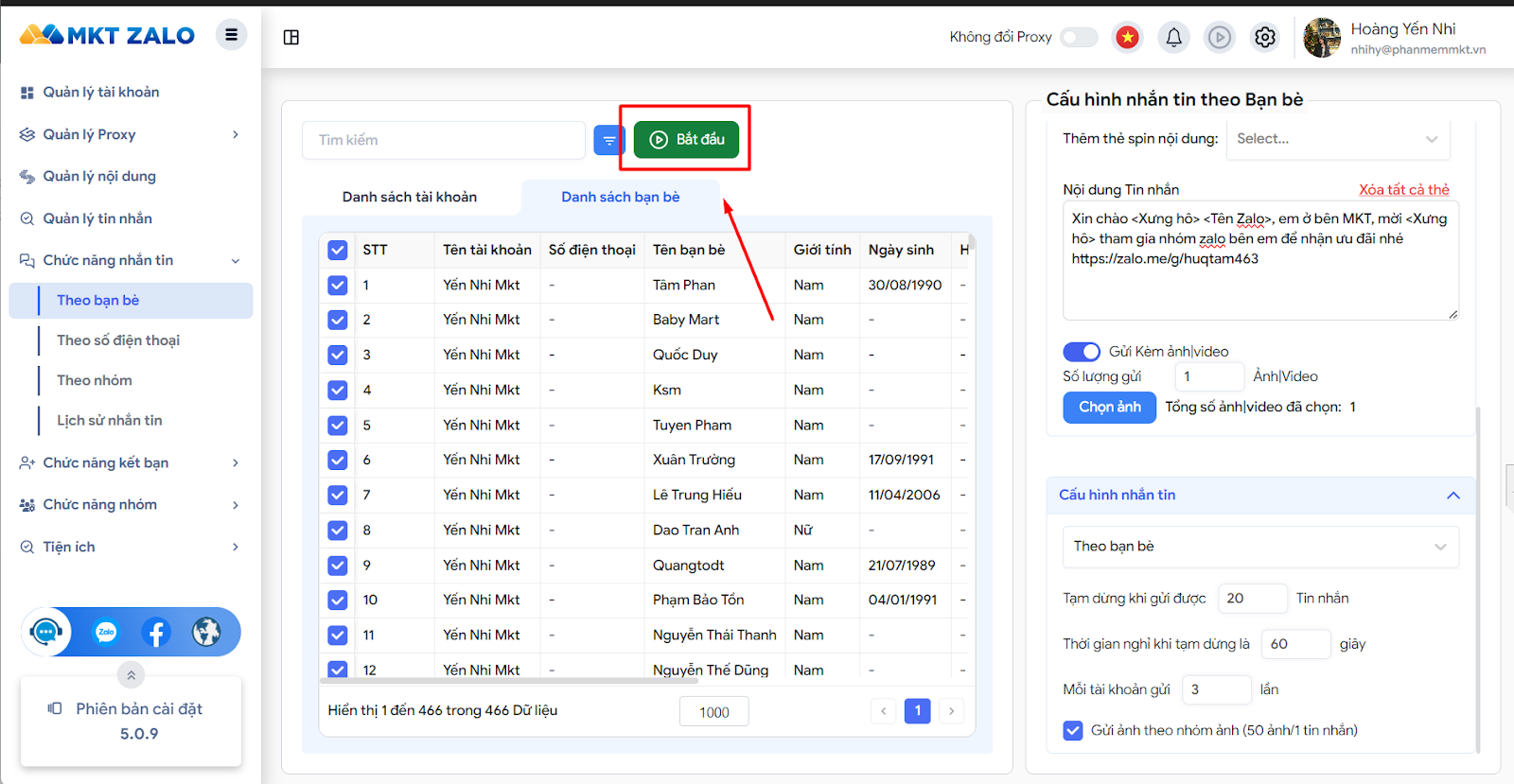Image resolution: width=1514 pixels, height=784 pixels.
Task: Edit the Tạm dừng khi gửi được field
Action: [x=1253, y=599]
